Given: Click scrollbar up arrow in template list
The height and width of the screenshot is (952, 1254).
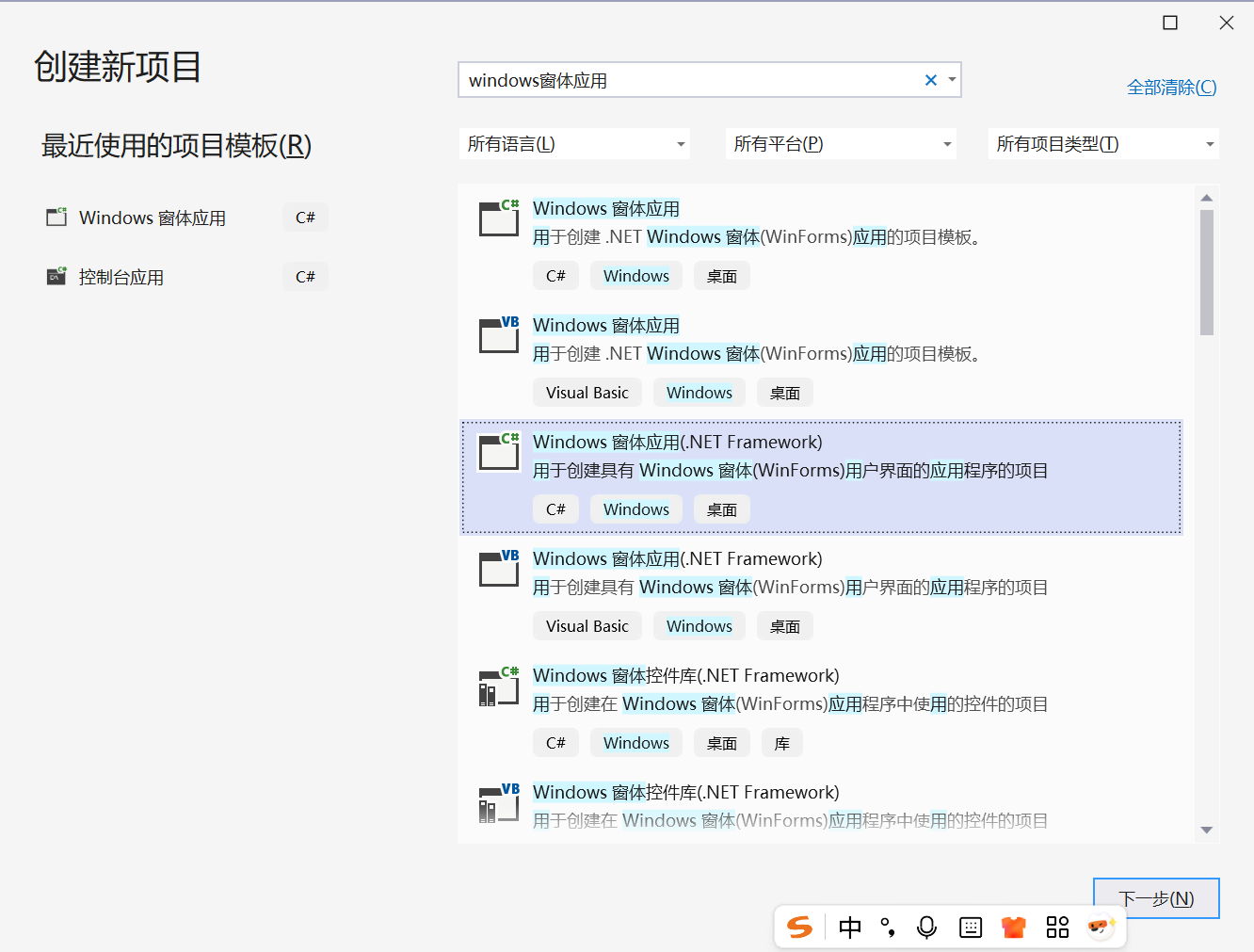Looking at the screenshot, I should tap(1207, 198).
